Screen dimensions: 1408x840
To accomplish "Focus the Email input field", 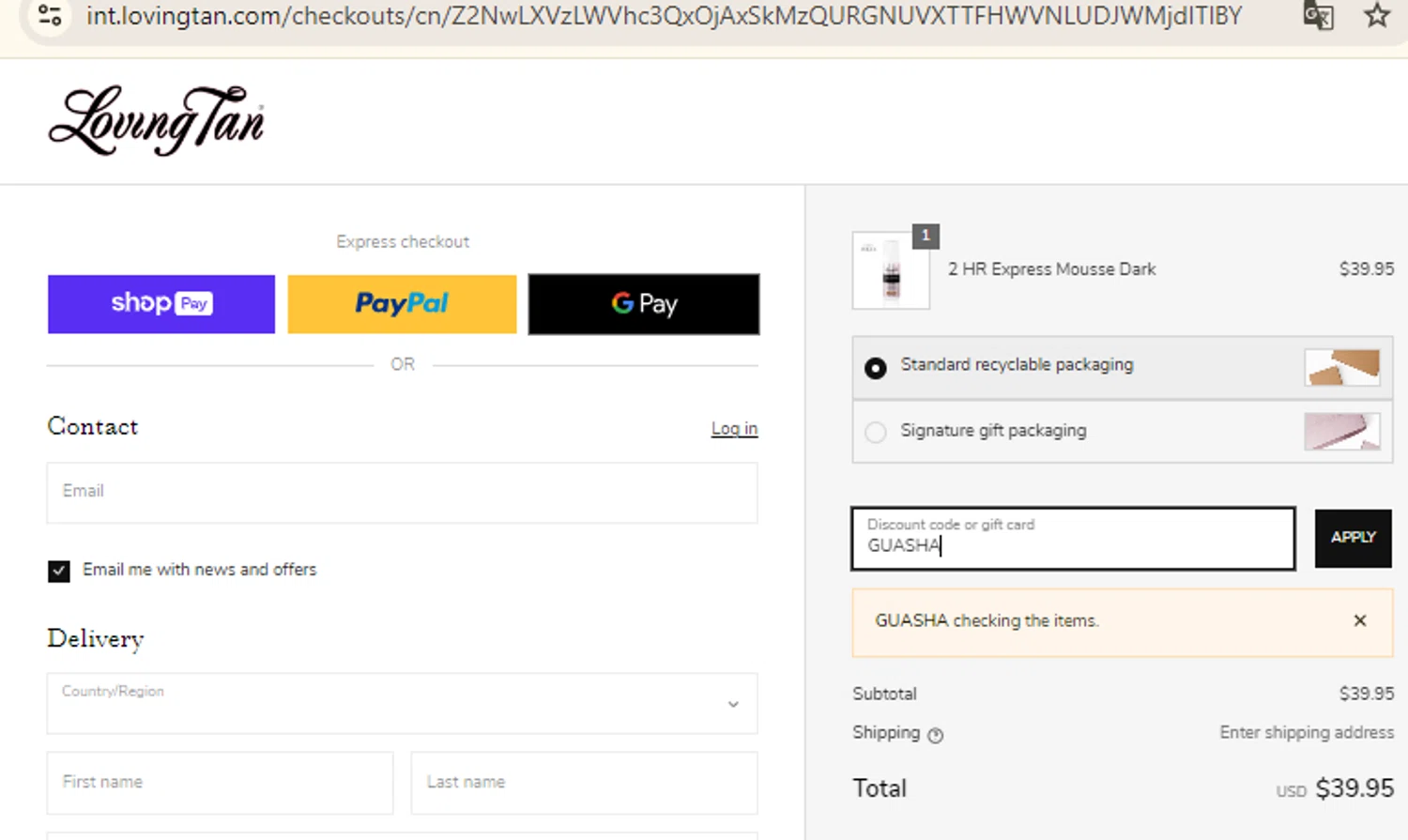I will coord(402,493).
